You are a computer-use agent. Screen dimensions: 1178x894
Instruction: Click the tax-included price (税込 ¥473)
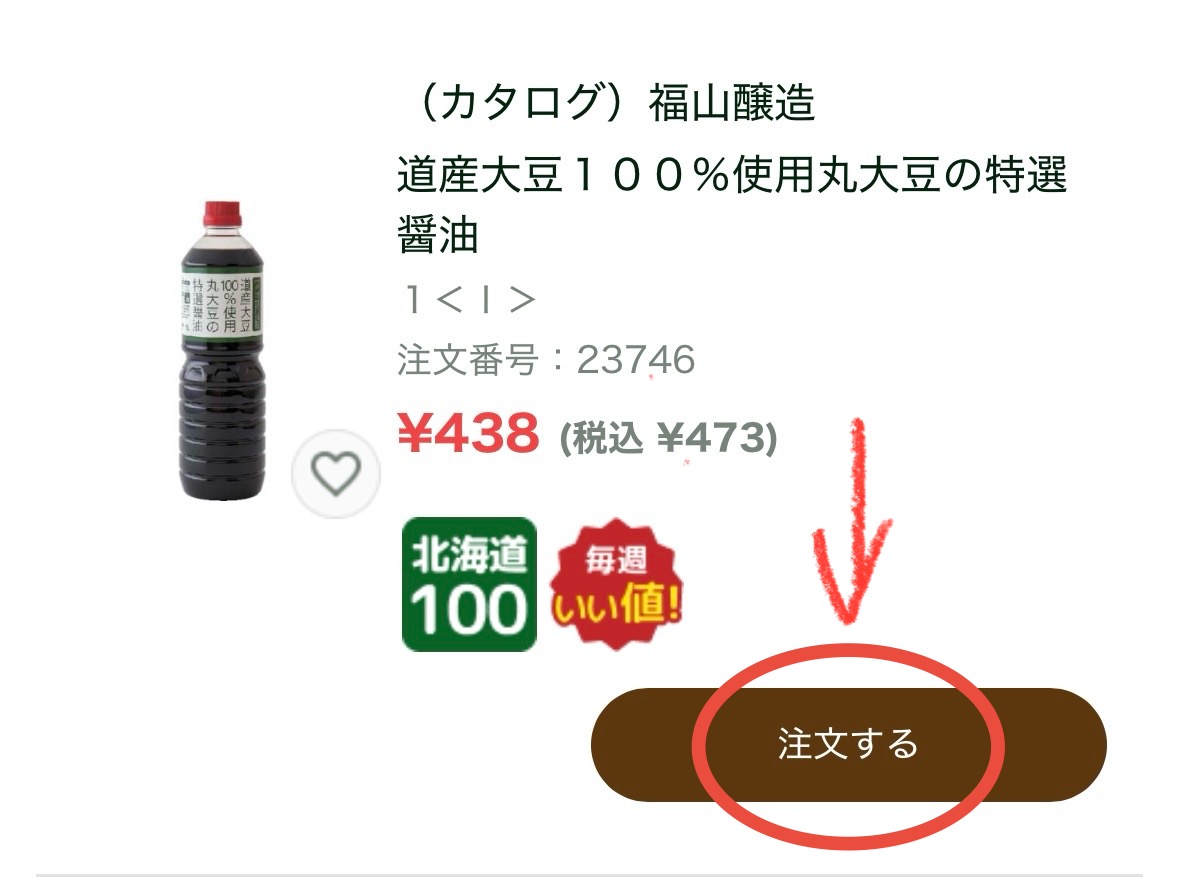668,437
